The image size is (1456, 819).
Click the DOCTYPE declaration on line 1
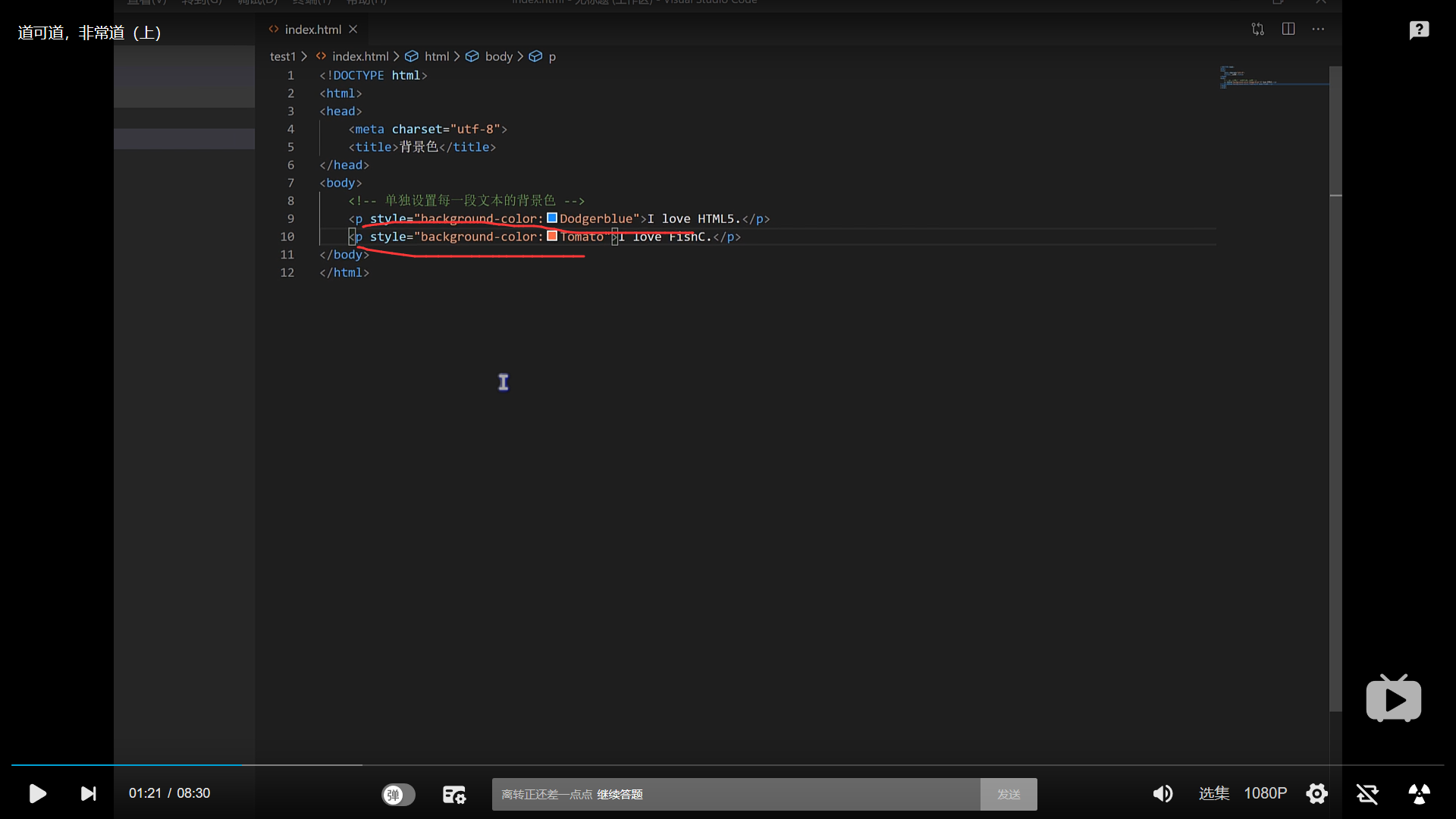(x=373, y=75)
